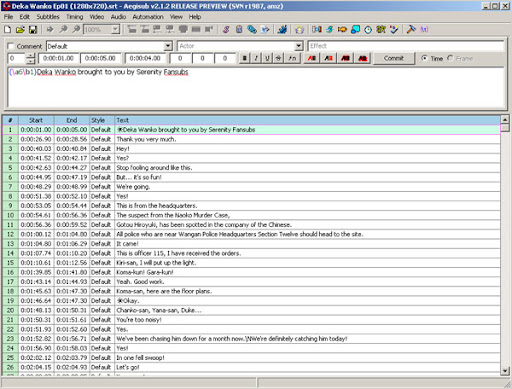Open the script Properties icon

(239, 30)
